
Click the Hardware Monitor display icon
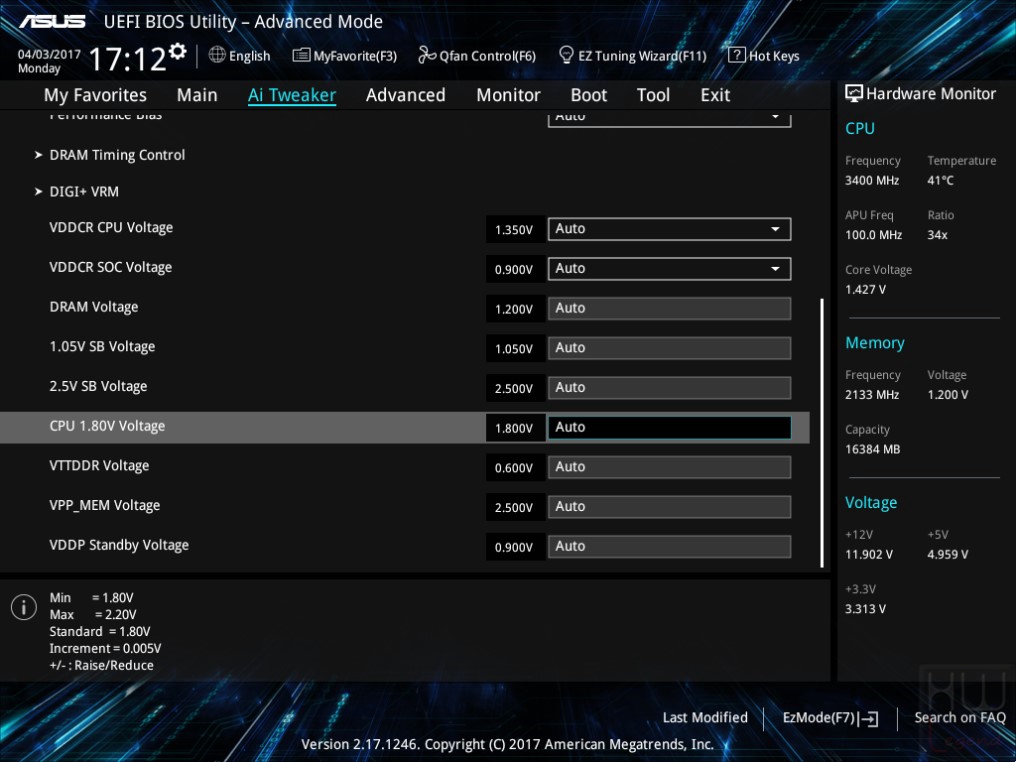pos(854,94)
